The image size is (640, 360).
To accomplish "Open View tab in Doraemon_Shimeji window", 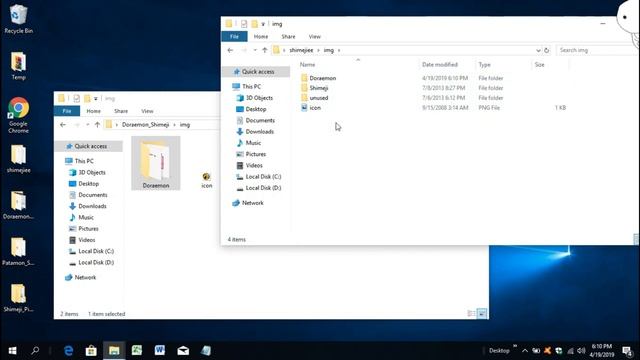I will (x=147, y=111).
